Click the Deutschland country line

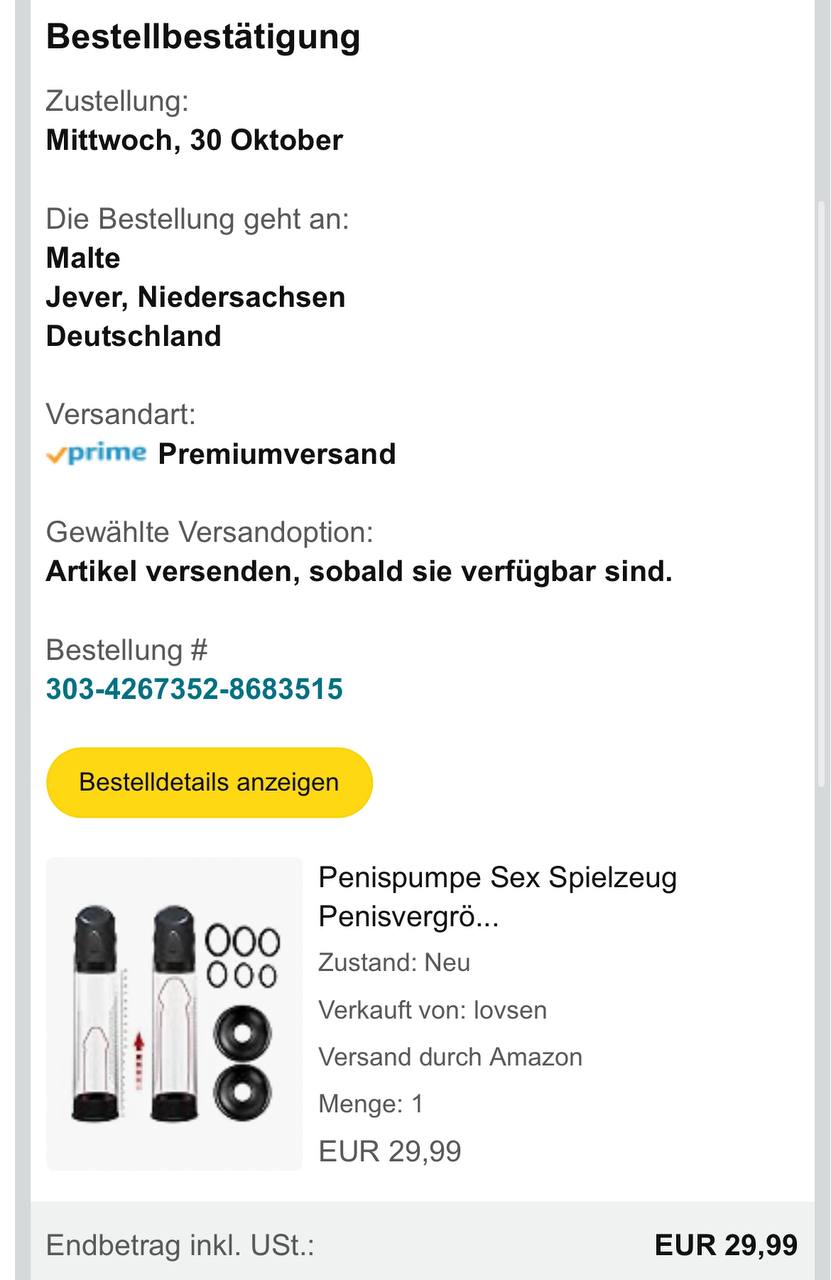point(133,336)
